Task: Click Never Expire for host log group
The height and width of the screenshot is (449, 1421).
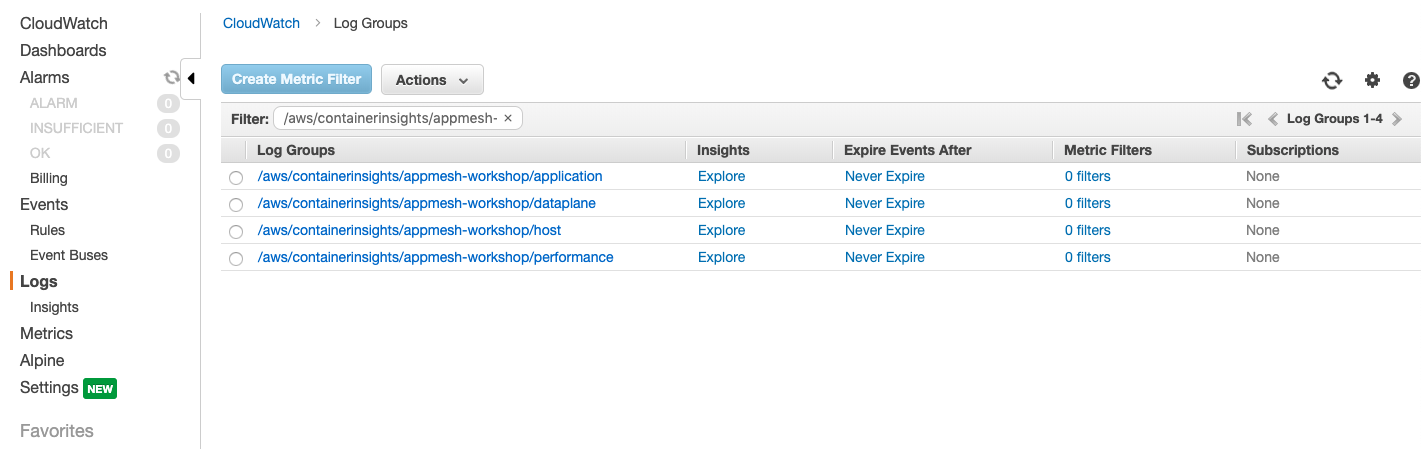Action: click(x=885, y=230)
